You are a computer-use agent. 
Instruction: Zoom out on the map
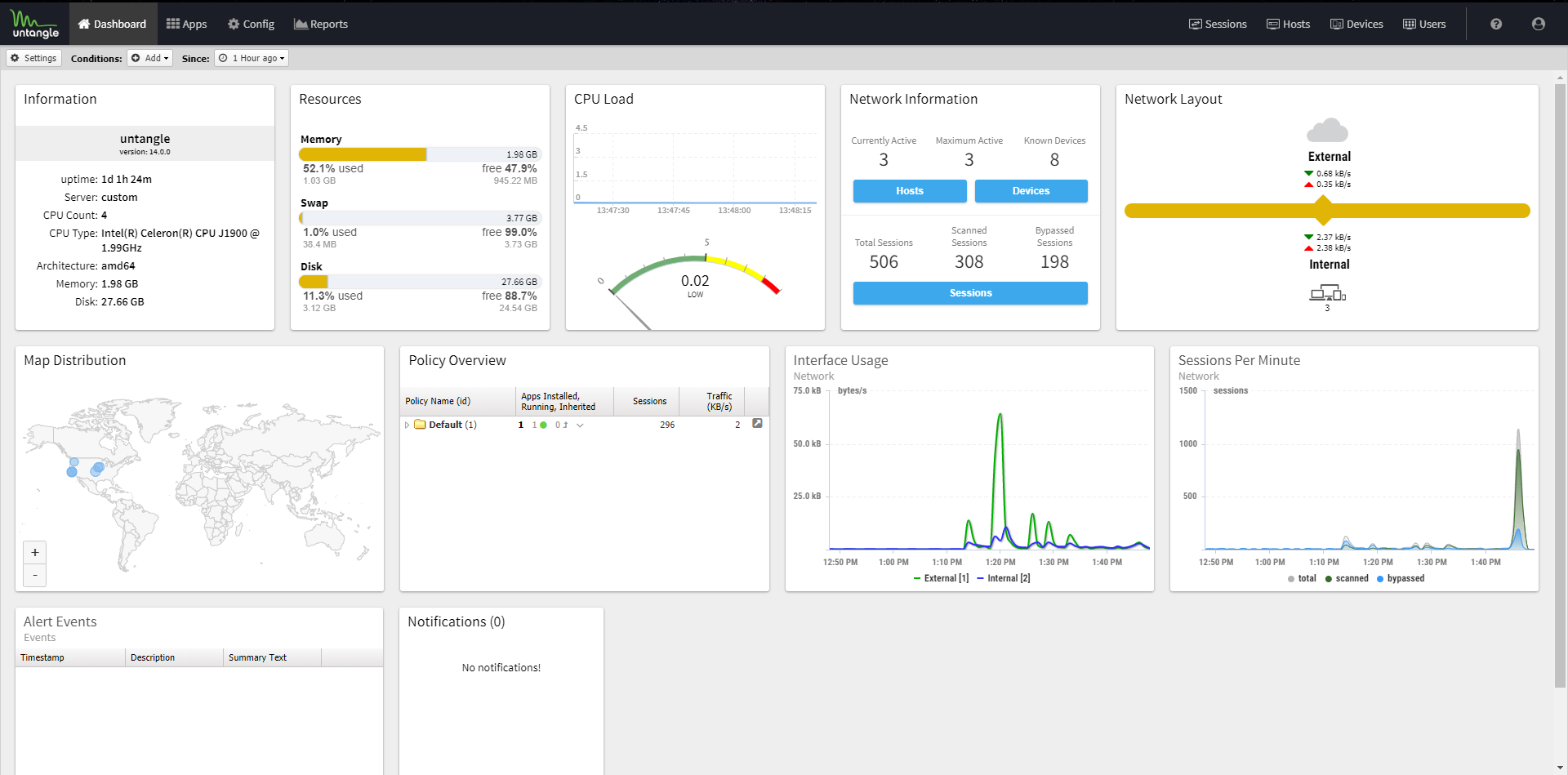click(35, 575)
